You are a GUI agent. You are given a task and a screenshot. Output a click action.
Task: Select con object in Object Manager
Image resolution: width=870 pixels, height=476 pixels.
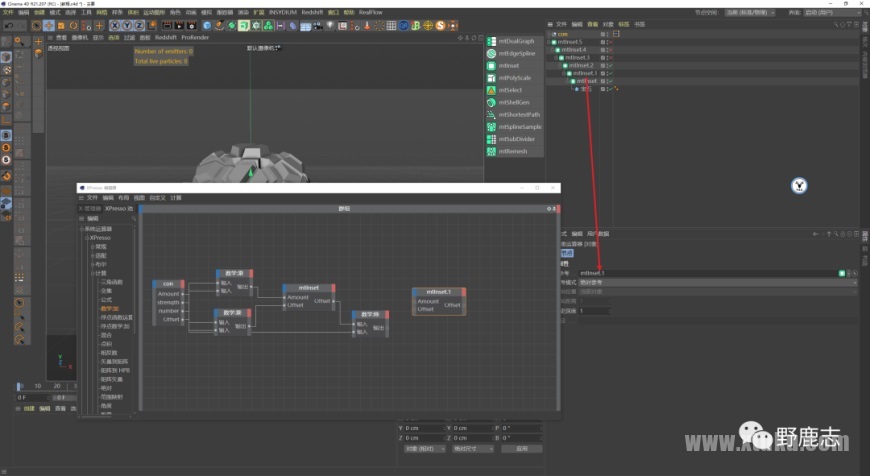tap(562, 34)
